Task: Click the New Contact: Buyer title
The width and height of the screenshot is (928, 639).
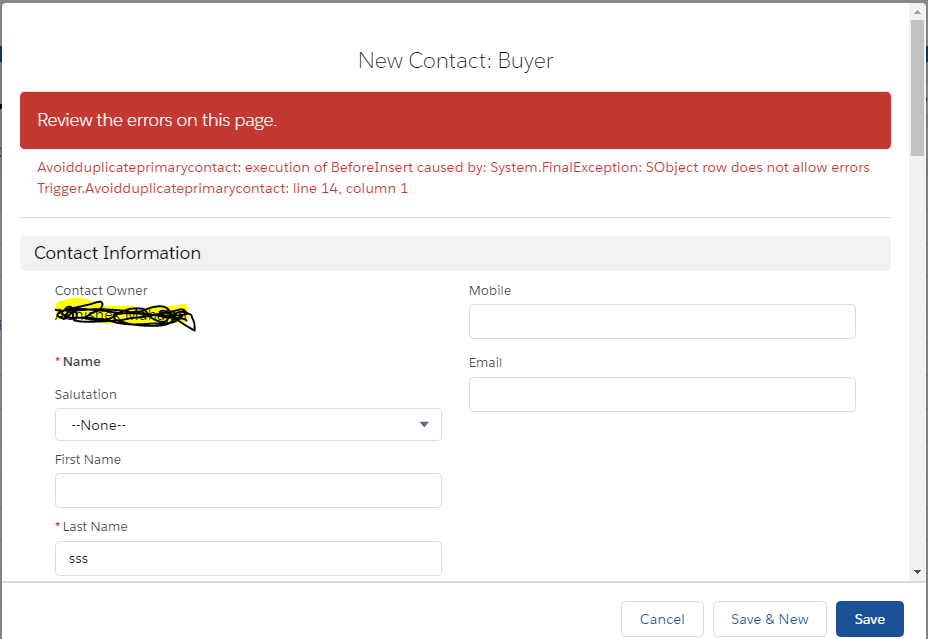Action: 455,61
